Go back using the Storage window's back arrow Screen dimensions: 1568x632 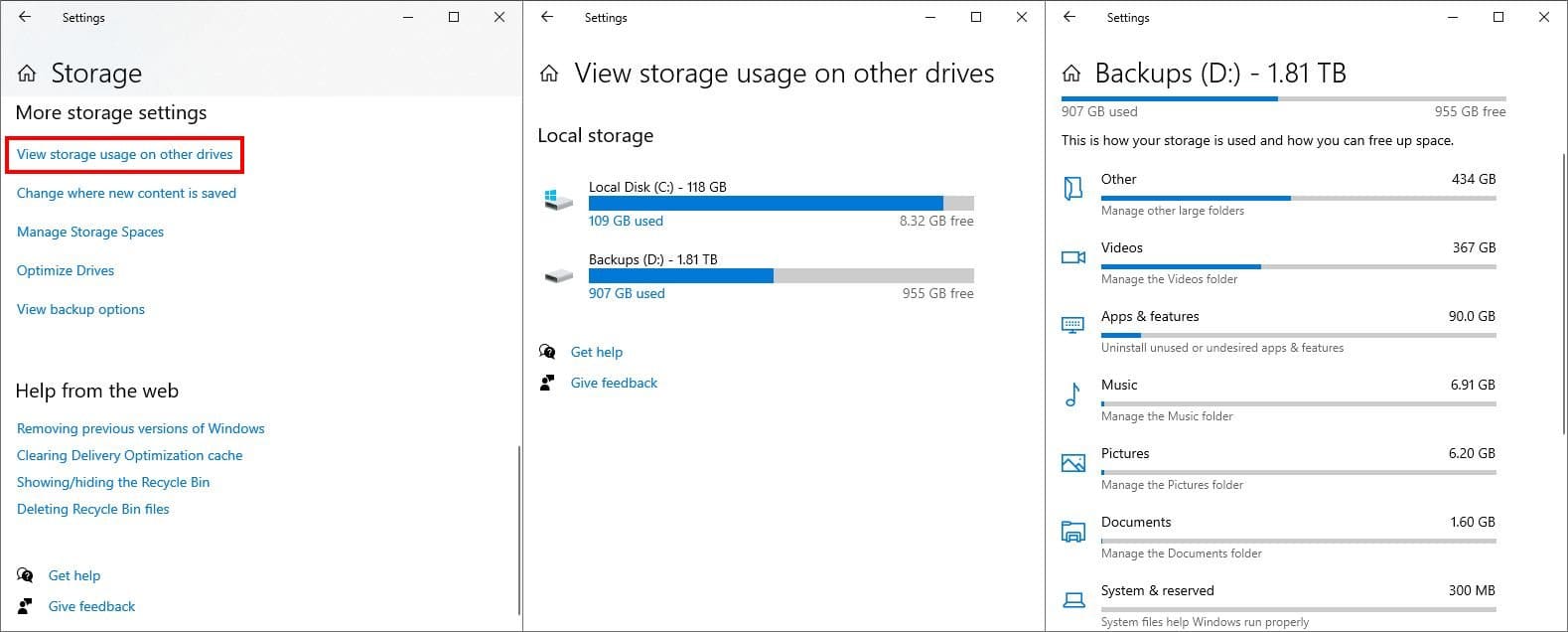point(25,17)
